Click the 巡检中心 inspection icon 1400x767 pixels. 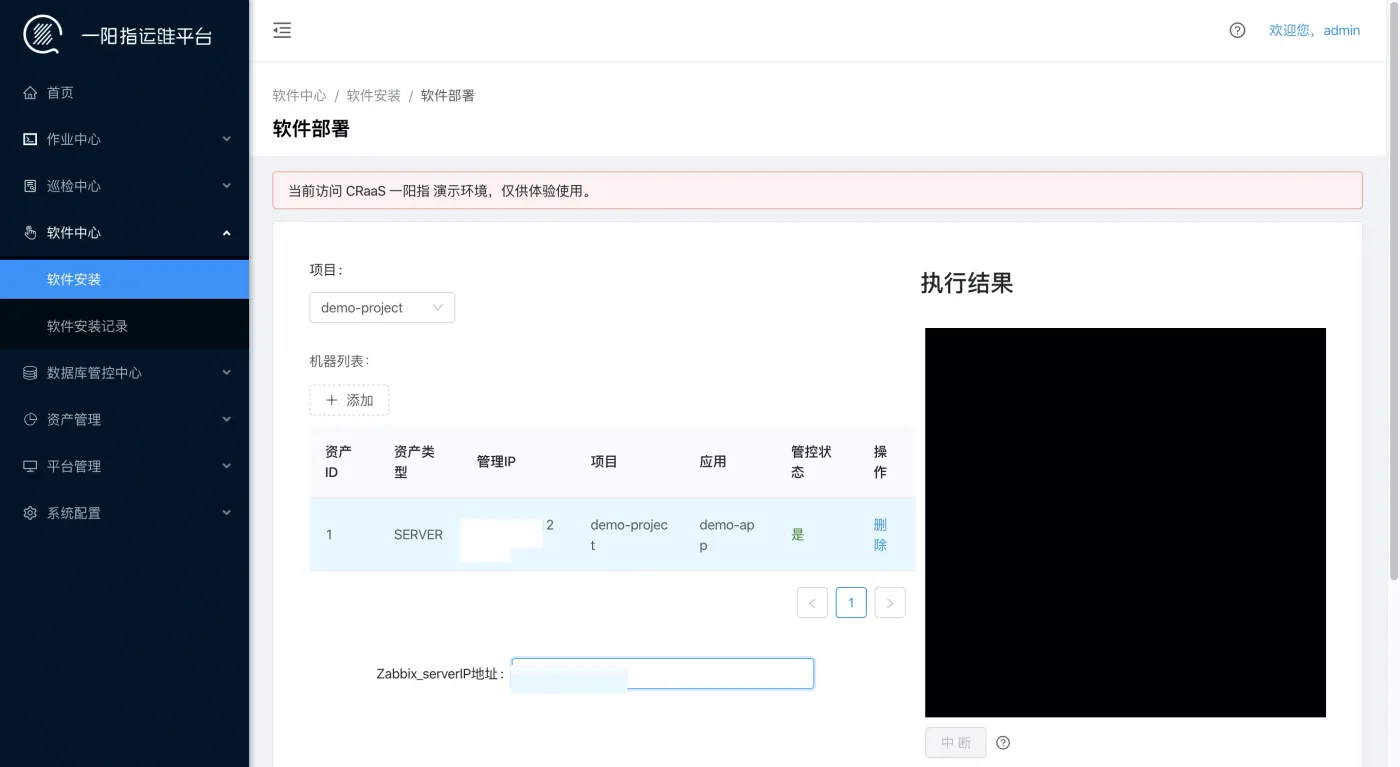[30, 186]
